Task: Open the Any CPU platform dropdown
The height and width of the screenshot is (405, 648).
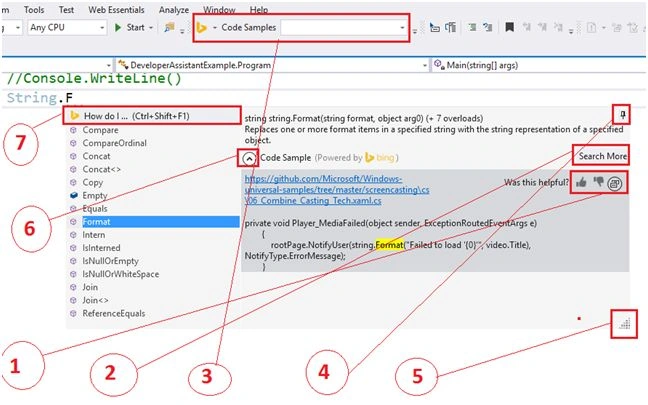Action: (x=67, y=28)
